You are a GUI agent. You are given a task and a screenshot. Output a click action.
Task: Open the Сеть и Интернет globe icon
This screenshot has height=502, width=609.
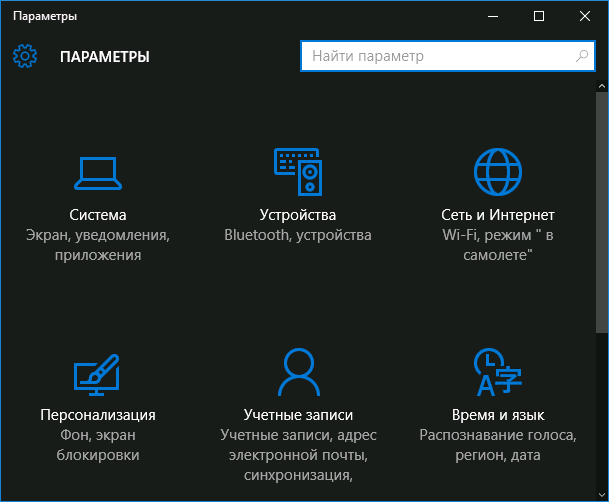tap(498, 172)
